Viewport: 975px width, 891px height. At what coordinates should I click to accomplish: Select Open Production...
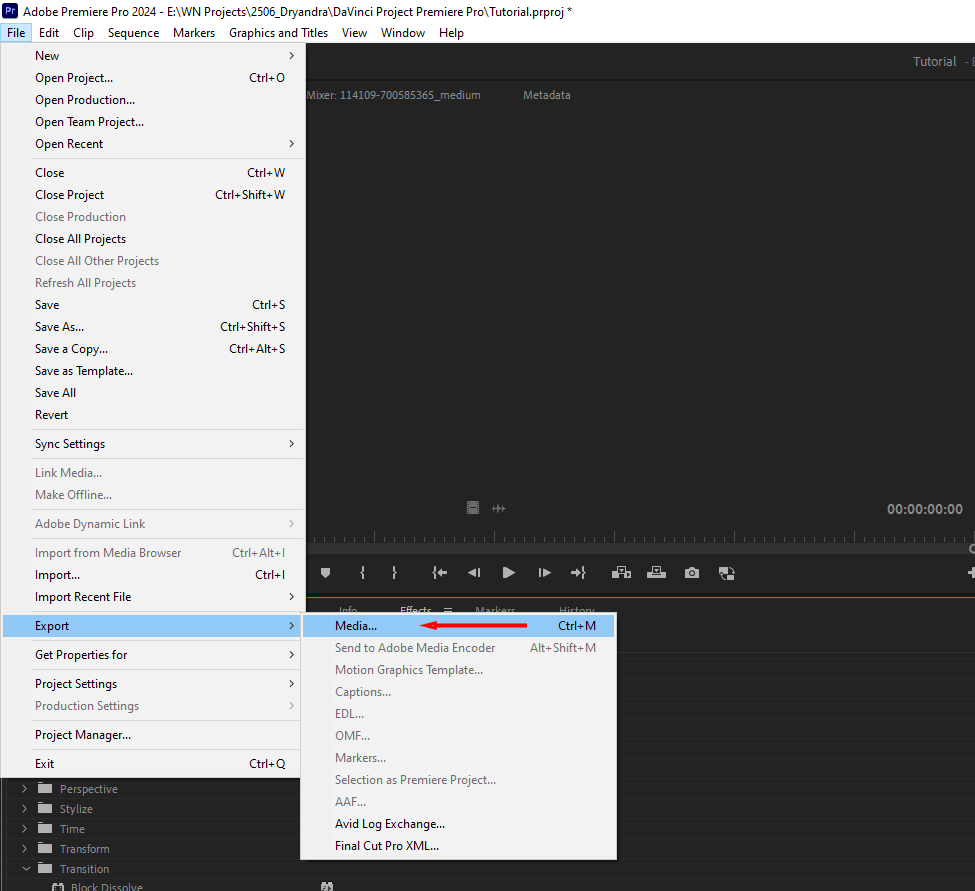(152, 100)
